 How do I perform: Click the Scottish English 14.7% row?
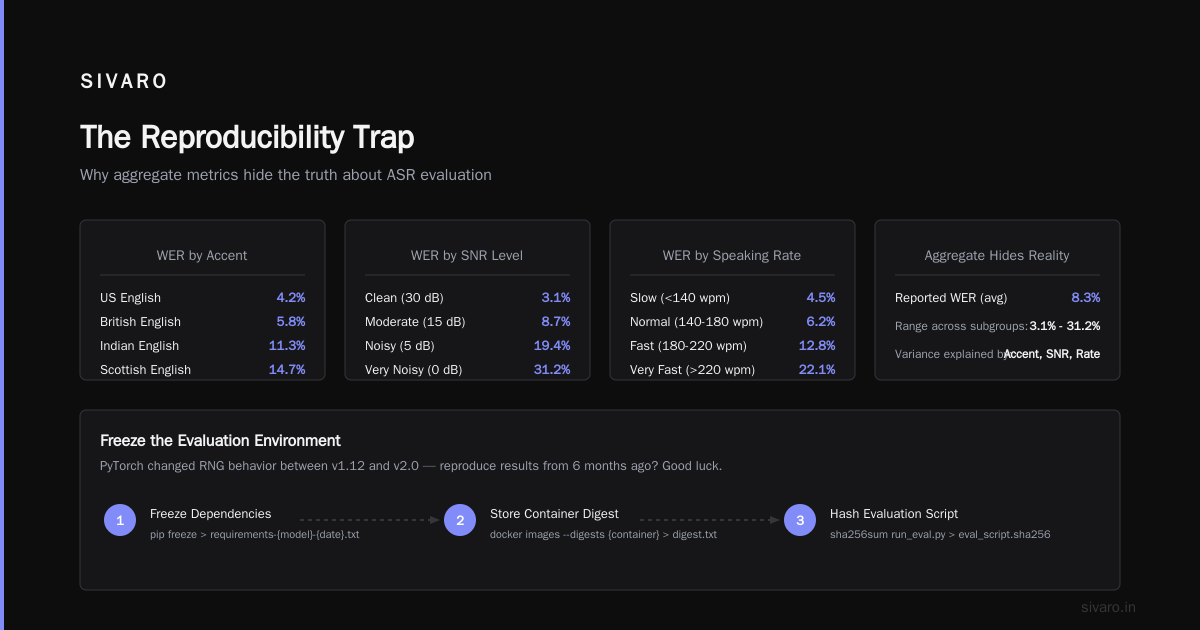point(202,369)
